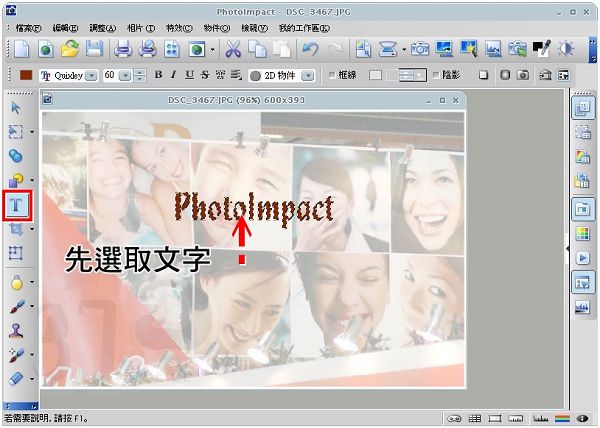
Task: Click the brown text color swatch
Action: tap(26, 75)
